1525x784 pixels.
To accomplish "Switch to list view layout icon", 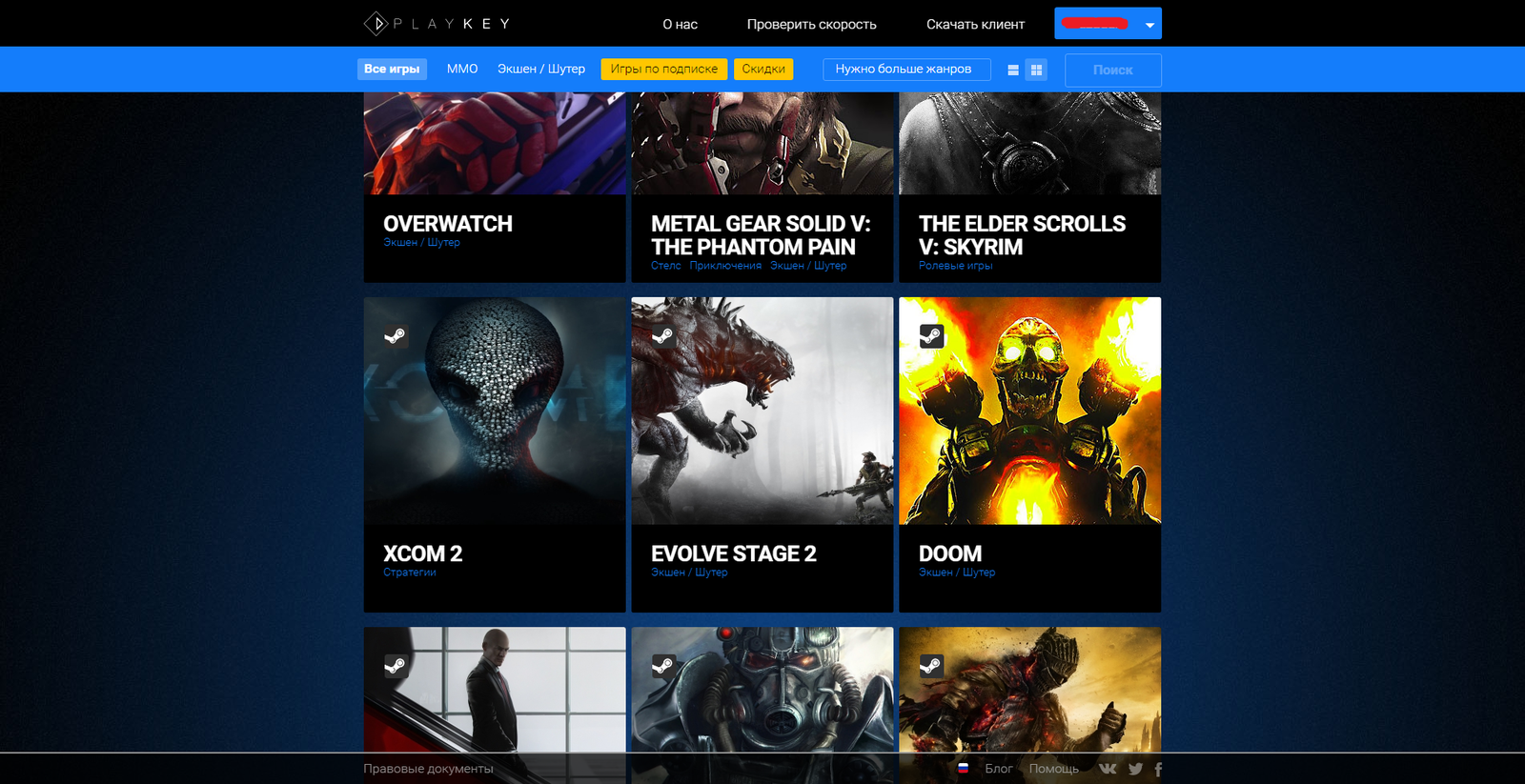I will click(x=1013, y=70).
